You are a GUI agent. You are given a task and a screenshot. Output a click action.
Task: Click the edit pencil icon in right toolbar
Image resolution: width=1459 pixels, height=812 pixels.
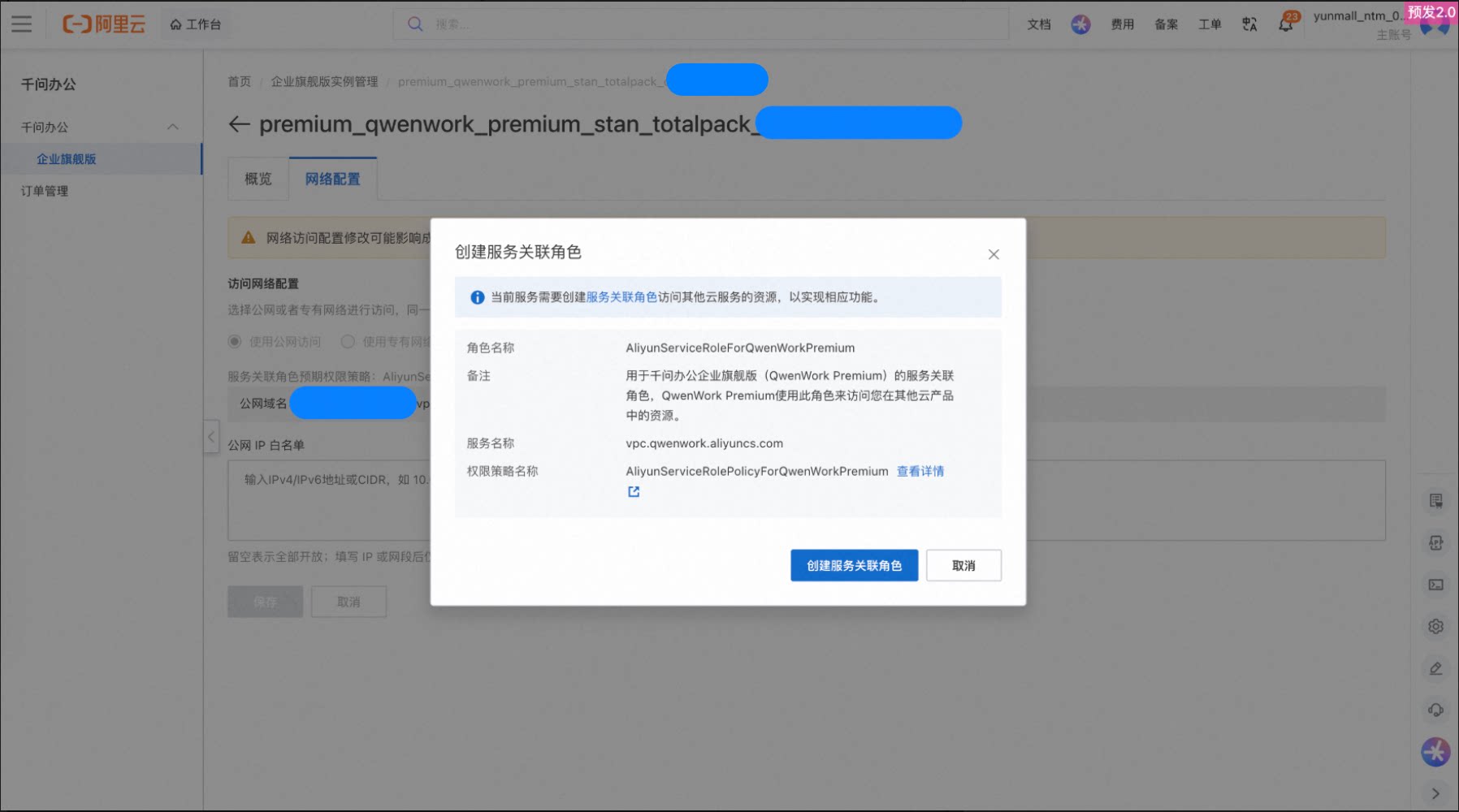1436,668
